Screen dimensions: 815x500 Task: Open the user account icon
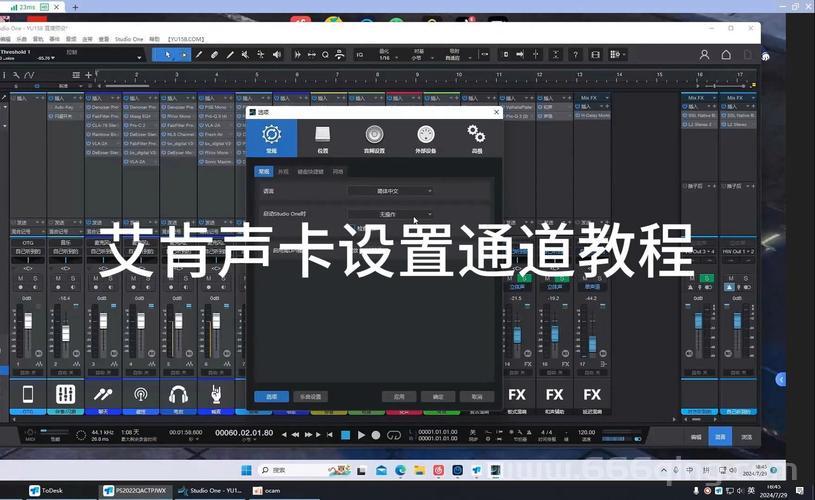(x=704, y=55)
